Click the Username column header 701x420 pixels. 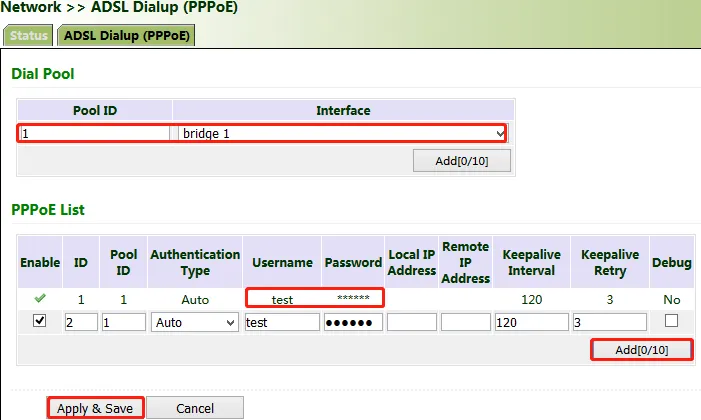tap(282, 263)
